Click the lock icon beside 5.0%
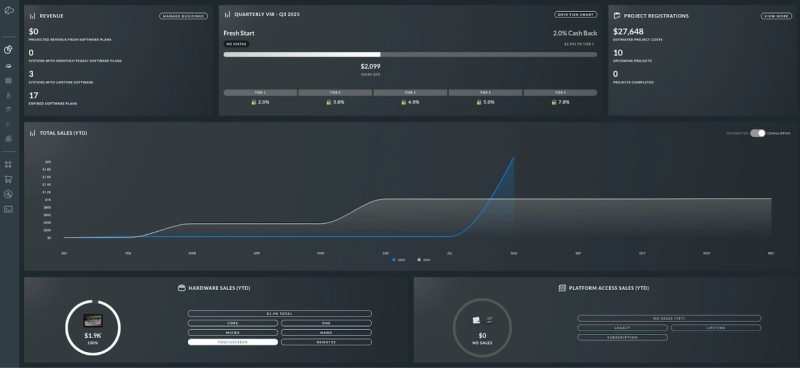800x368 pixels. [479, 102]
